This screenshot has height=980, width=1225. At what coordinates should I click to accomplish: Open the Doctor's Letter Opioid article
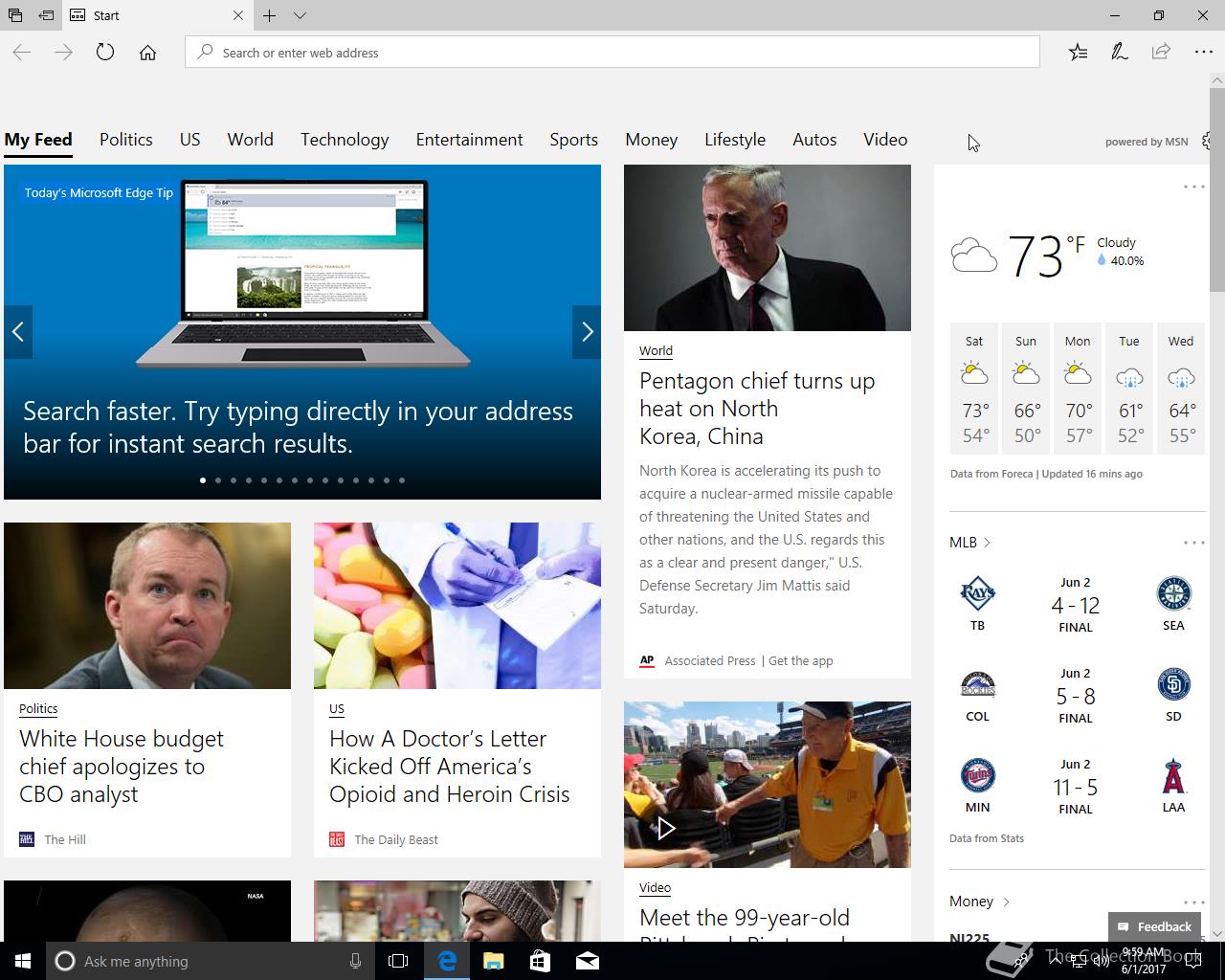(x=450, y=767)
